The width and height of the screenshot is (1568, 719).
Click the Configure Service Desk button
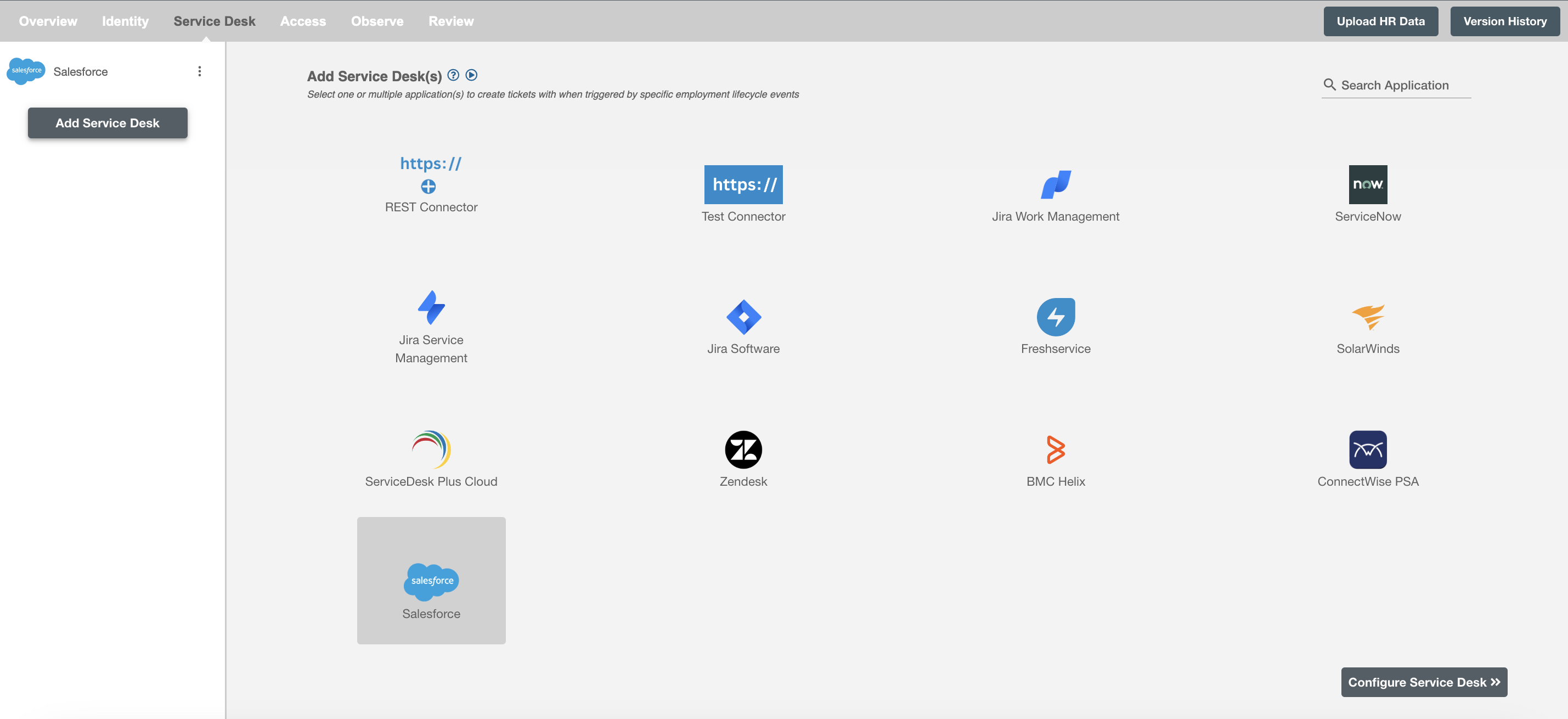click(1422, 682)
